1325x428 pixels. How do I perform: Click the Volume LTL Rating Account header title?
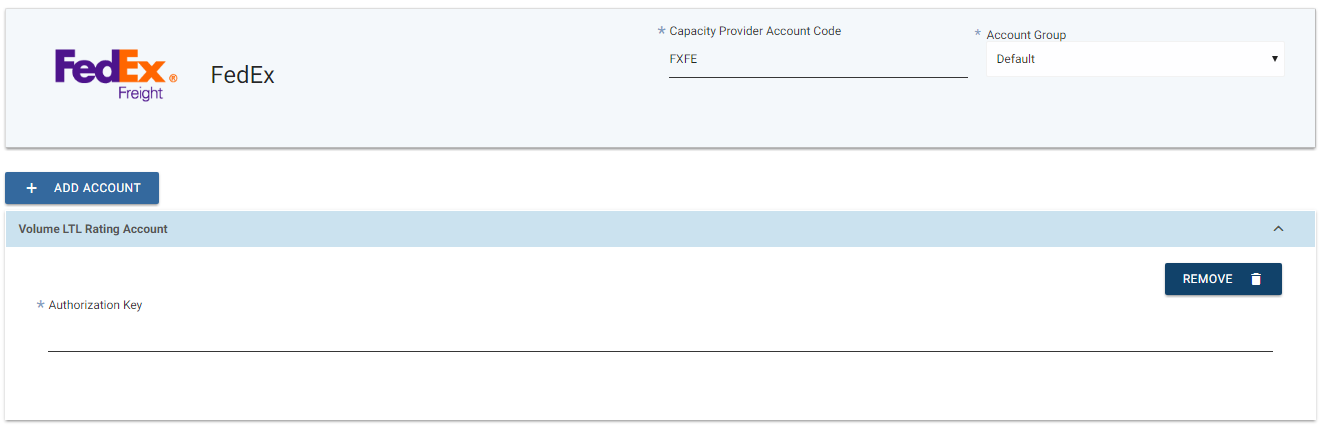pos(93,229)
